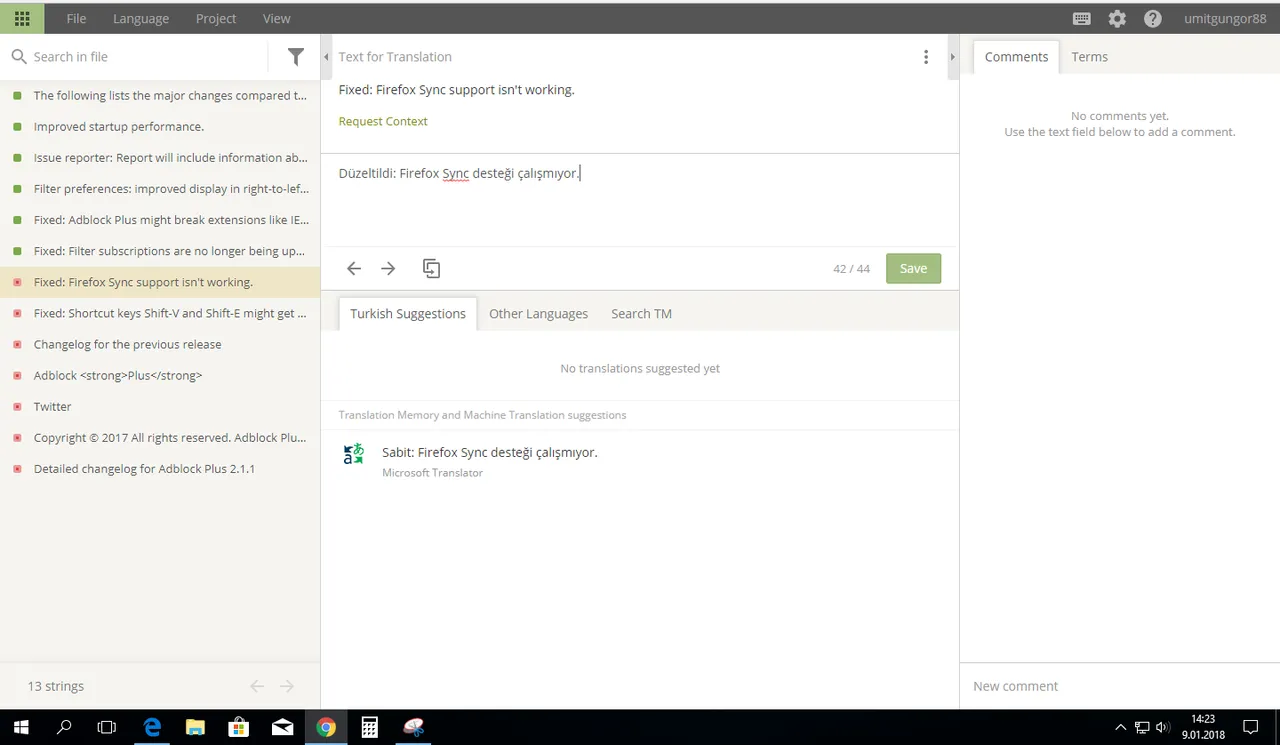
Task: Open the string filter funnel icon
Action: (296, 57)
